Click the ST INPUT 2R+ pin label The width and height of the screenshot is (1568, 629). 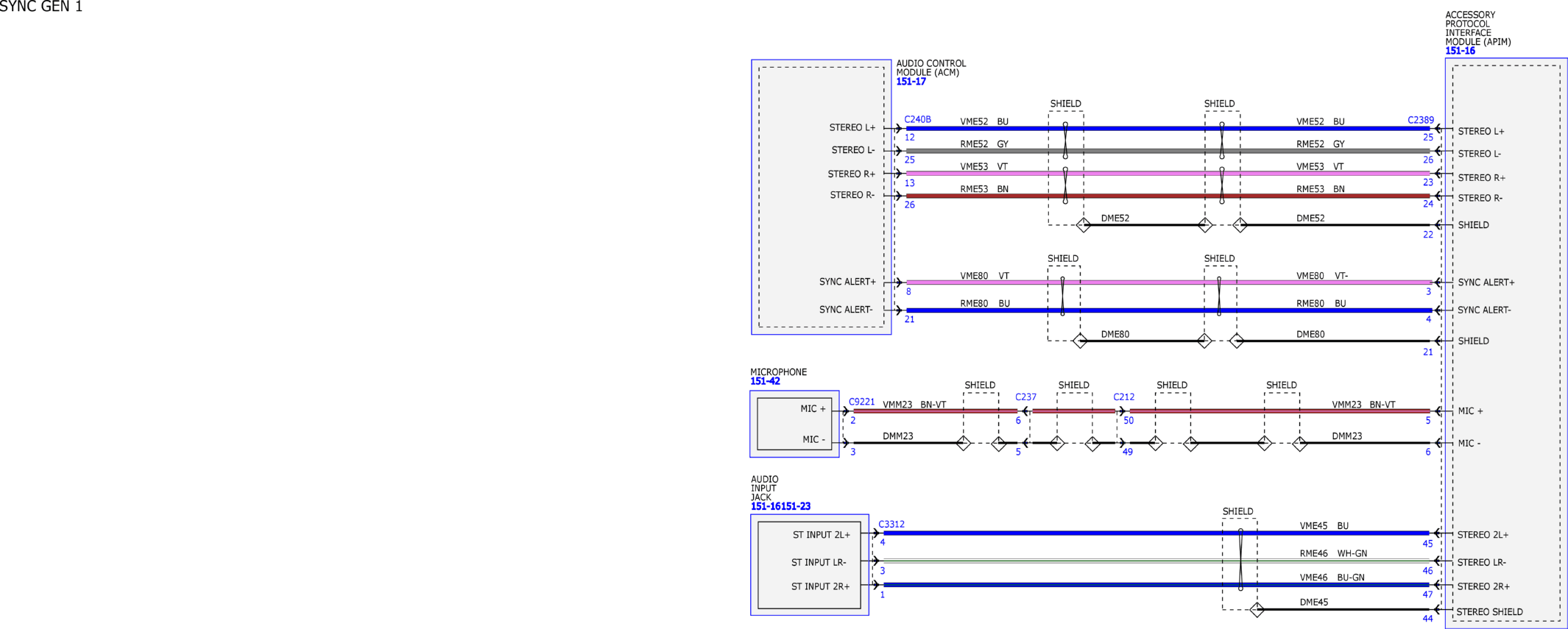[x=820, y=586]
